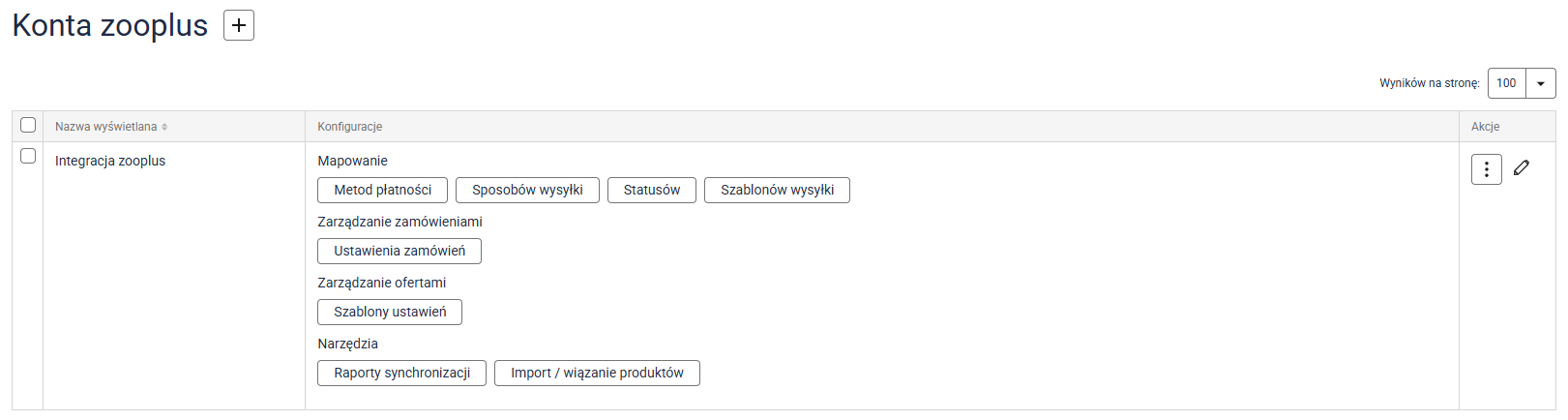Tick the select-all header checkbox
This screenshot has width=1568, height=420.
tap(28, 125)
